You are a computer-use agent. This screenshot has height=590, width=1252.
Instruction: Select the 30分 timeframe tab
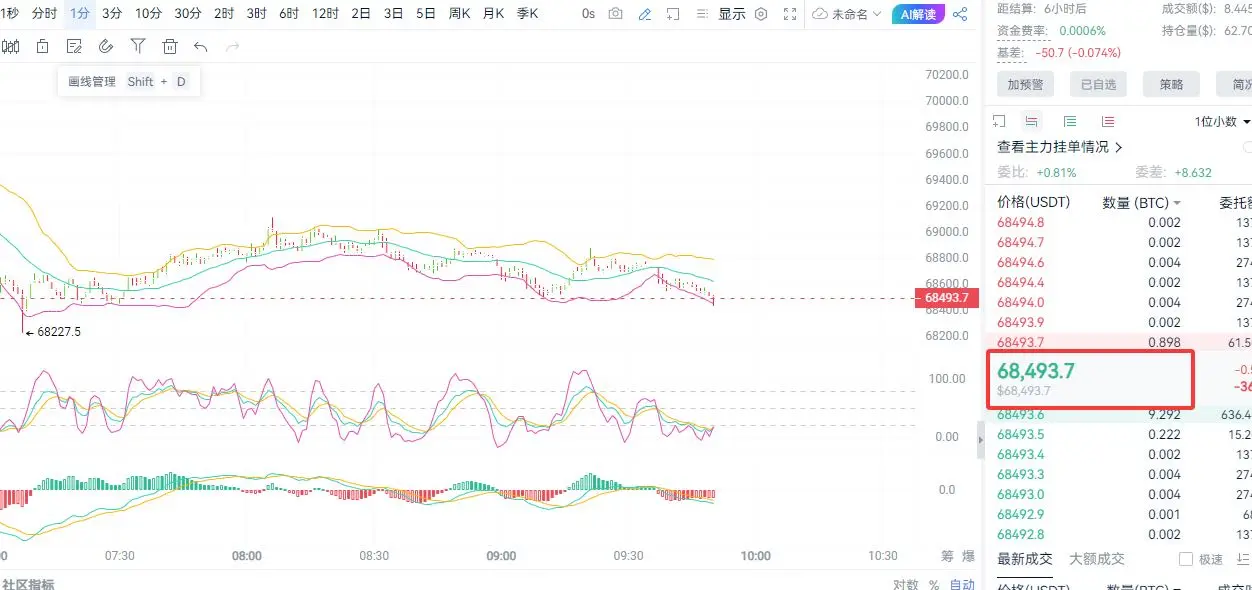(187, 14)
